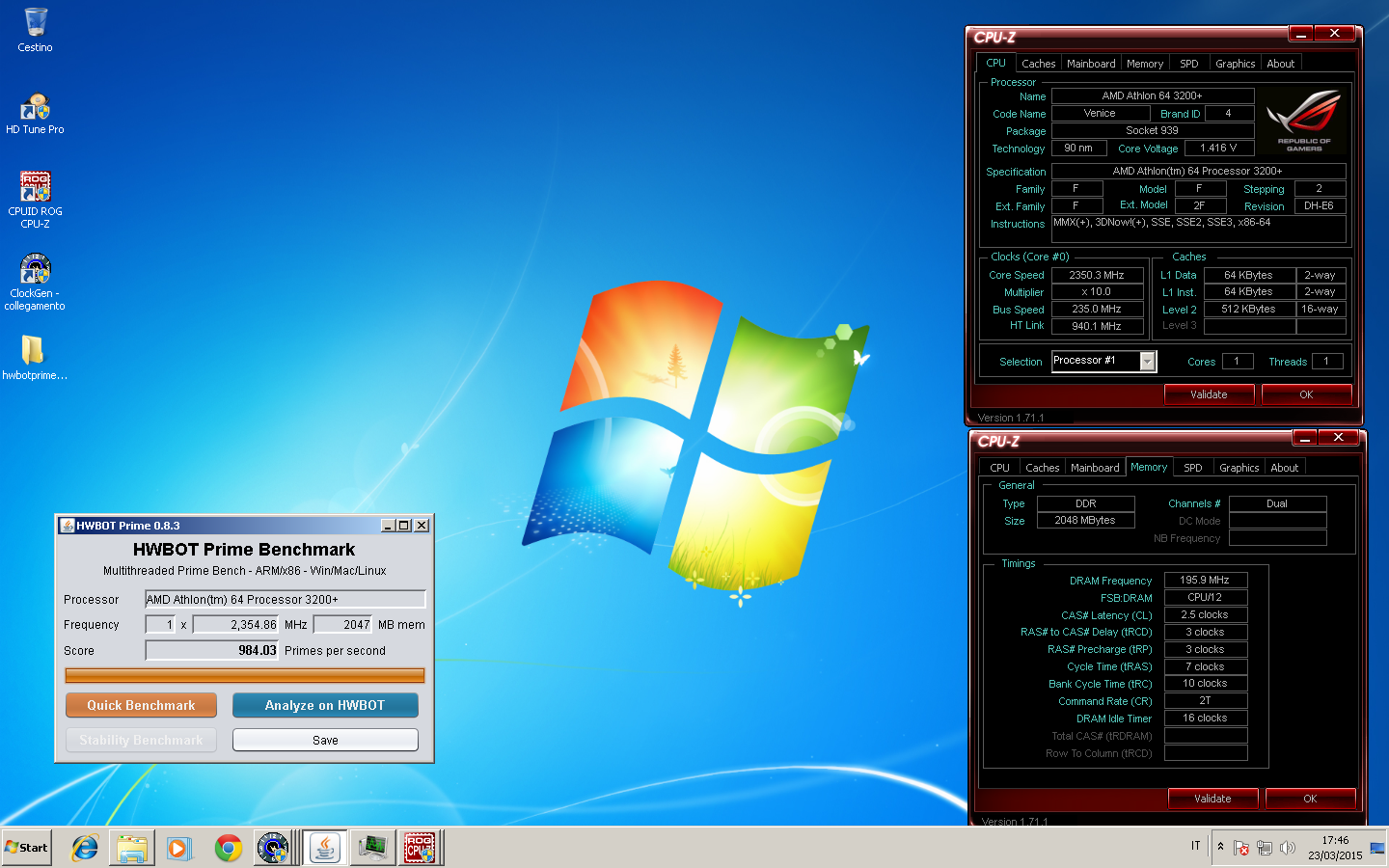Click the network tray icon
The image size is (1389, 868).
[x=1265, y=849]
